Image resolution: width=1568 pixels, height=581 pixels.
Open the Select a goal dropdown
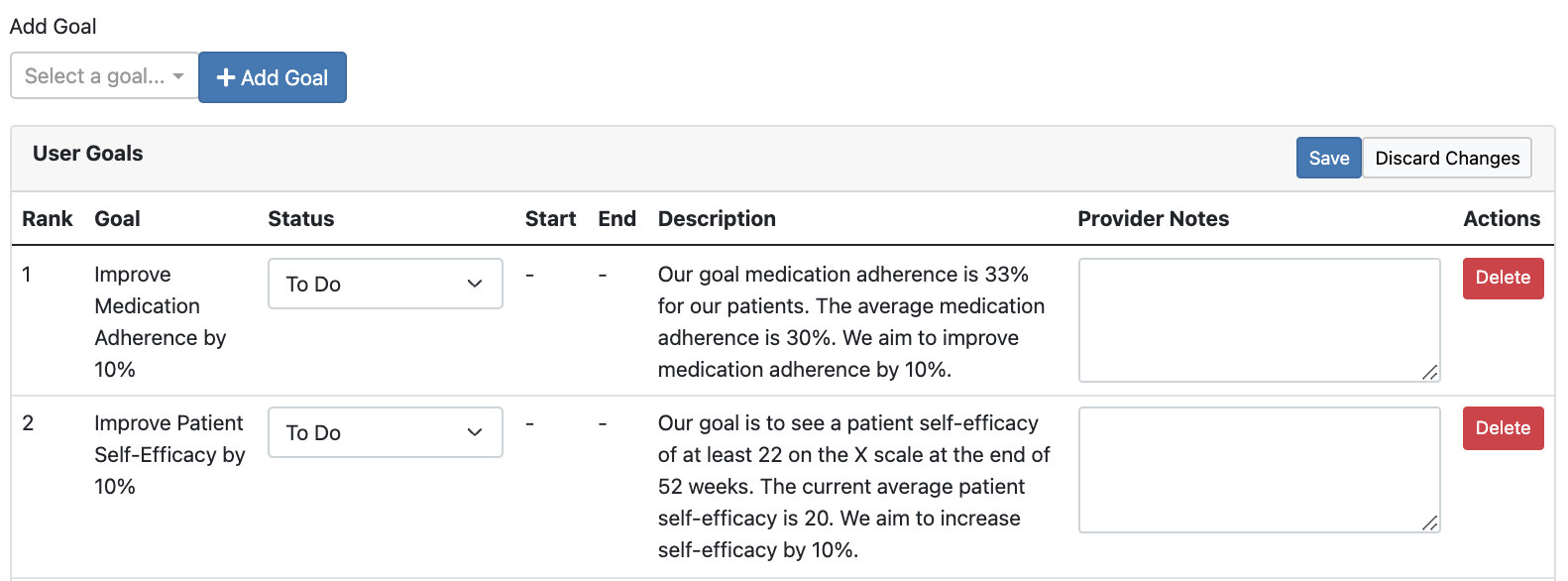point(104,76)
